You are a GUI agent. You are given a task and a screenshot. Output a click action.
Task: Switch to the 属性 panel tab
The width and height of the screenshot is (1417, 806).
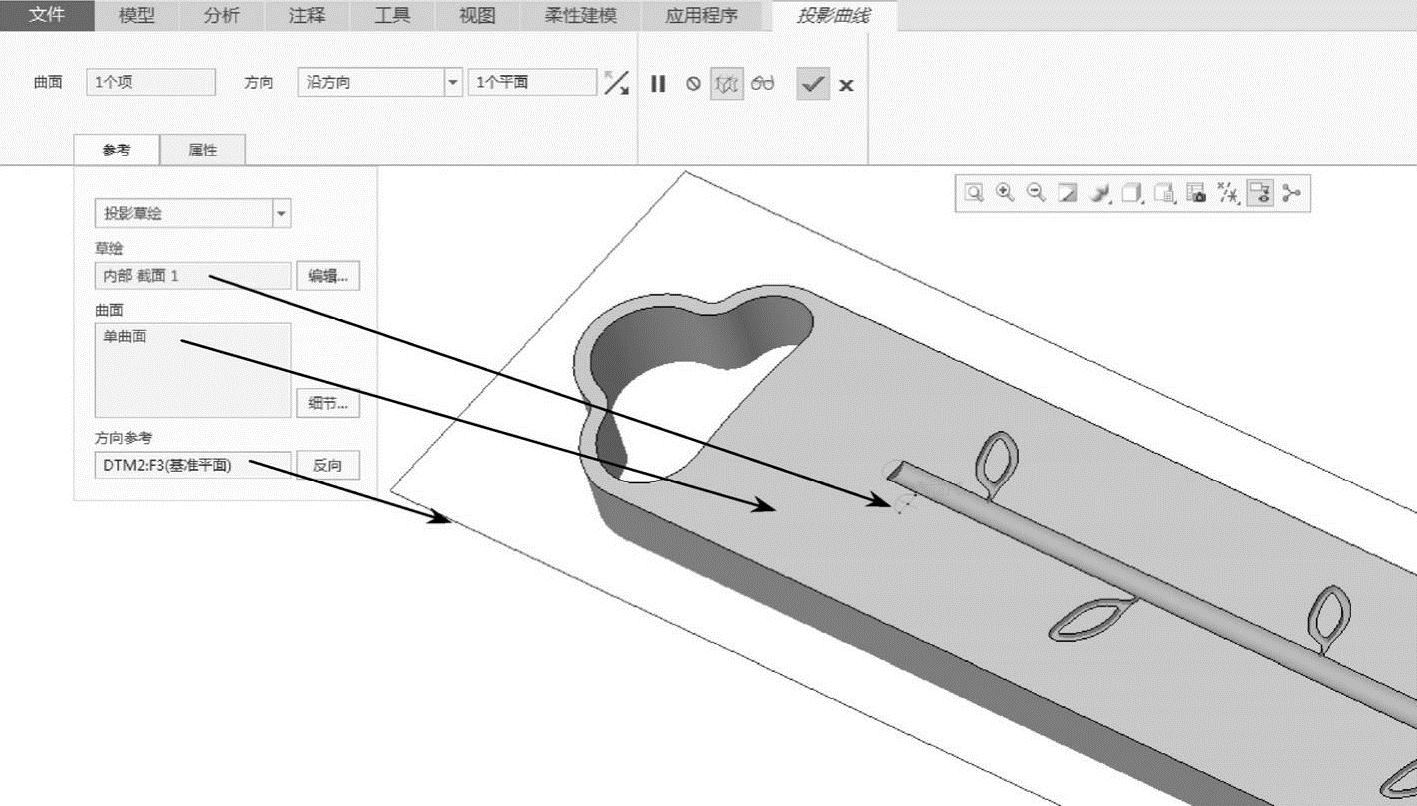coord(202,150)
